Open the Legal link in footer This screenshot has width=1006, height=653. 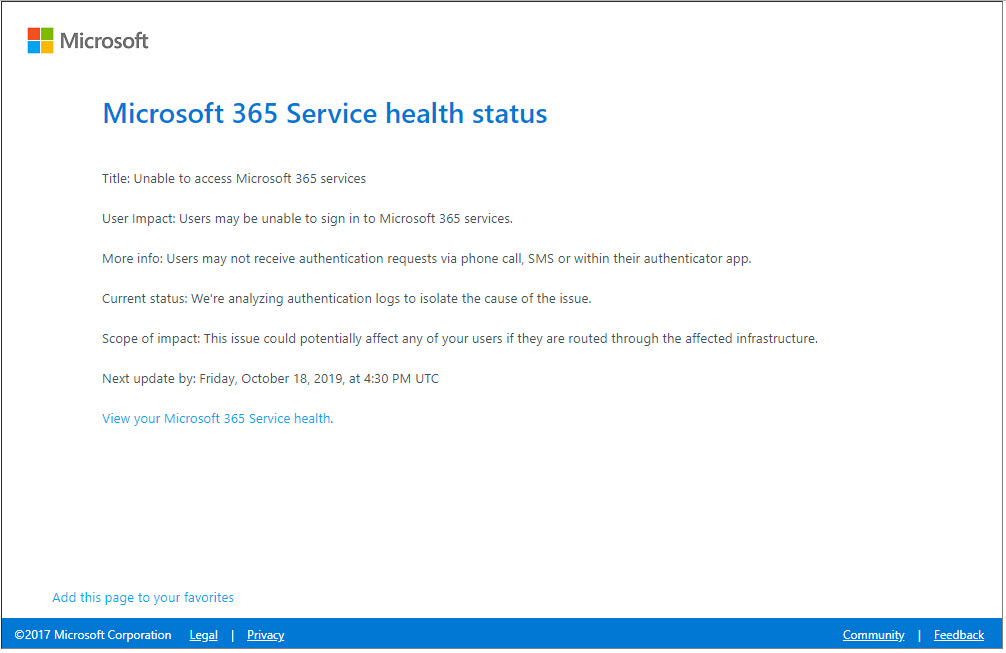click(203, 635)
